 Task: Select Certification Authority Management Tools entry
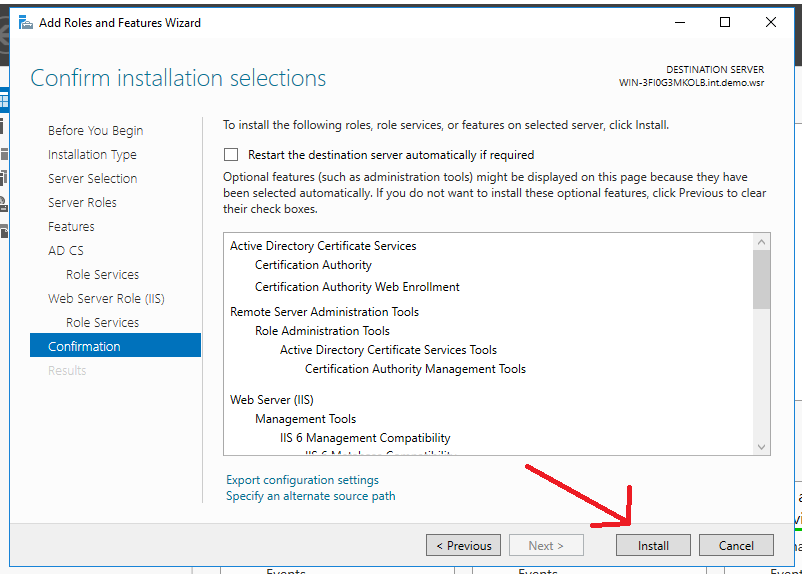point(415,369)
